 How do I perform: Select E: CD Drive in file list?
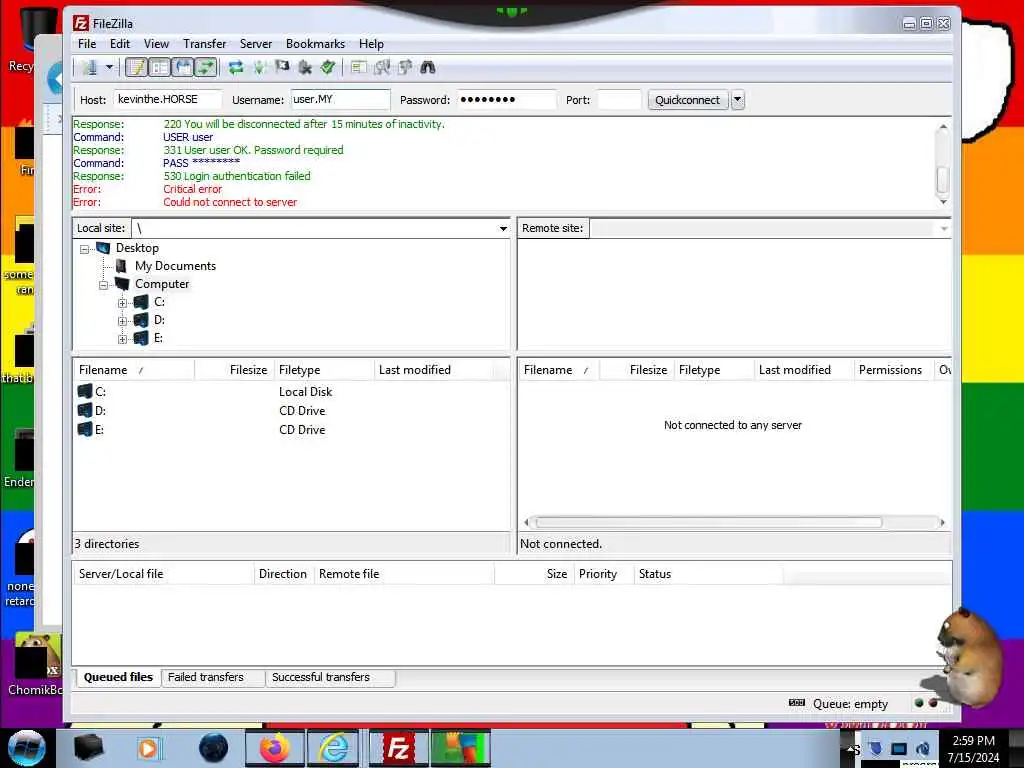(291, 430)
